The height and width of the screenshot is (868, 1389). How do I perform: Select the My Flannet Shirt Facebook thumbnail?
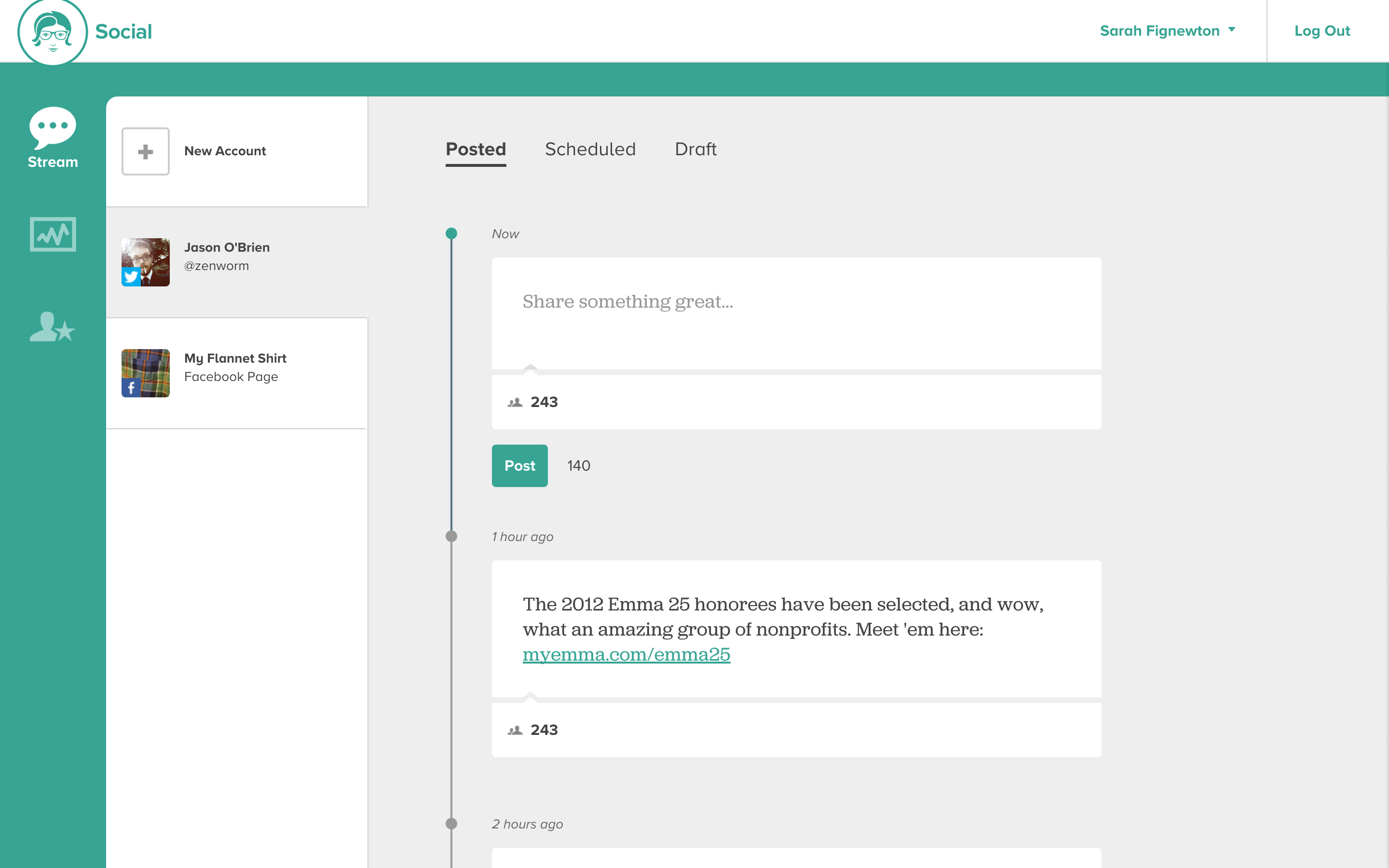[x=145, y=373]
